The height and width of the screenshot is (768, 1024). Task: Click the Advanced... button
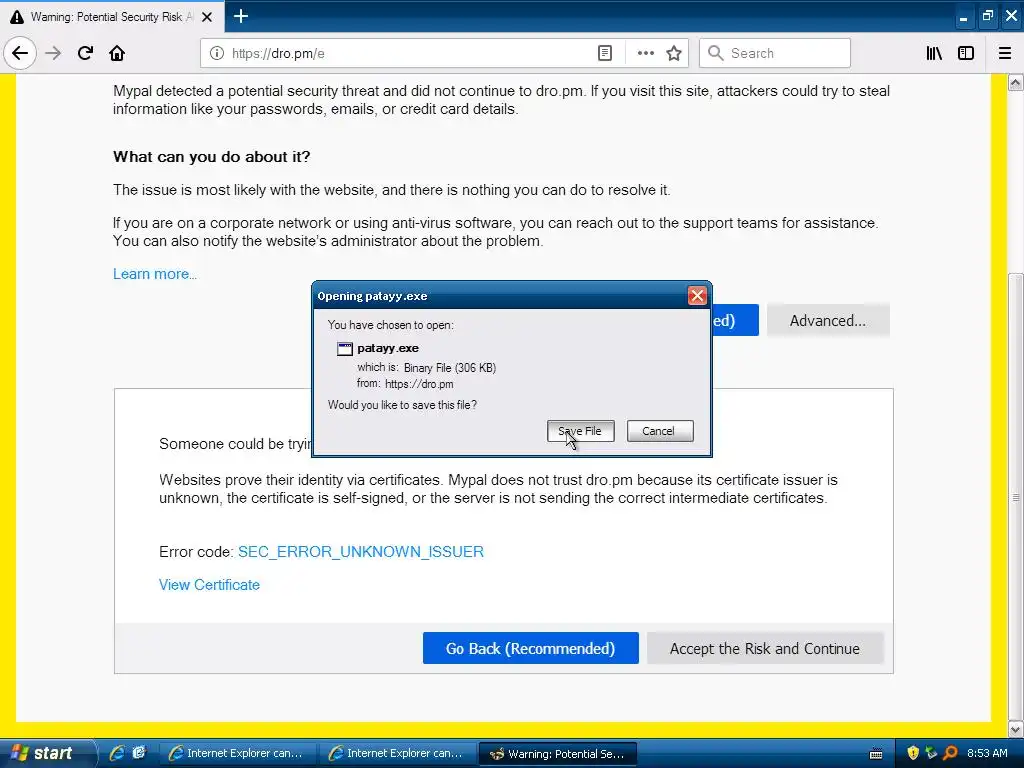coord(827,321)
